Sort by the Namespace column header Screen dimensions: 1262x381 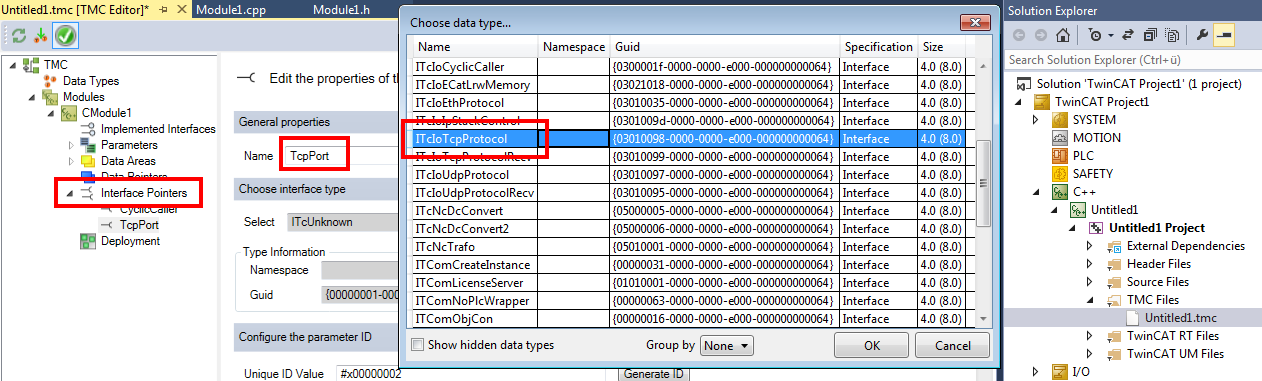574,47
